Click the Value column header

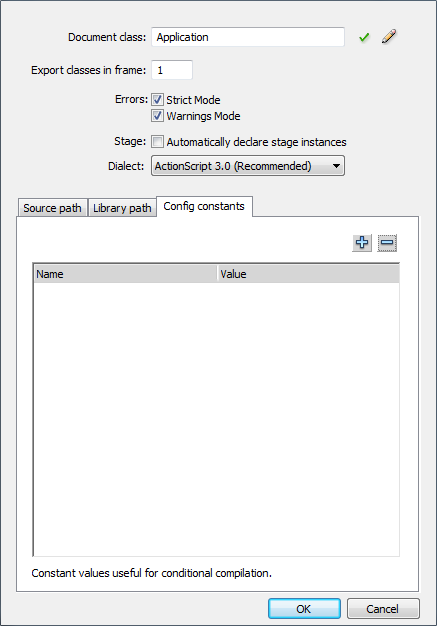tap(308, 274)
